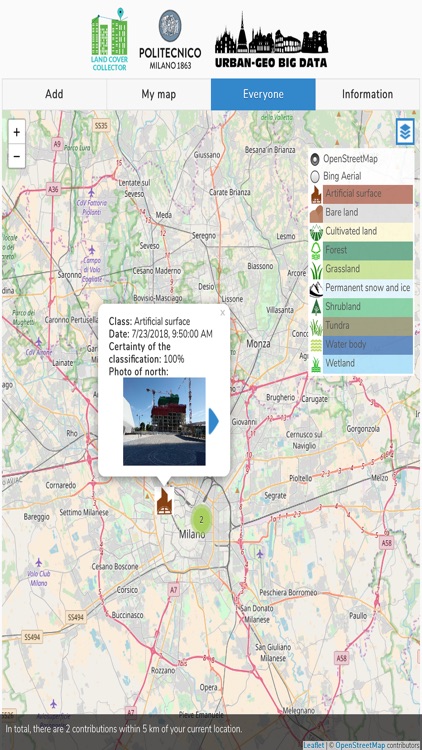This screenshot has height=750, width=422.
Task: Show next photo with blue arrow
Action: pos(214,421)
